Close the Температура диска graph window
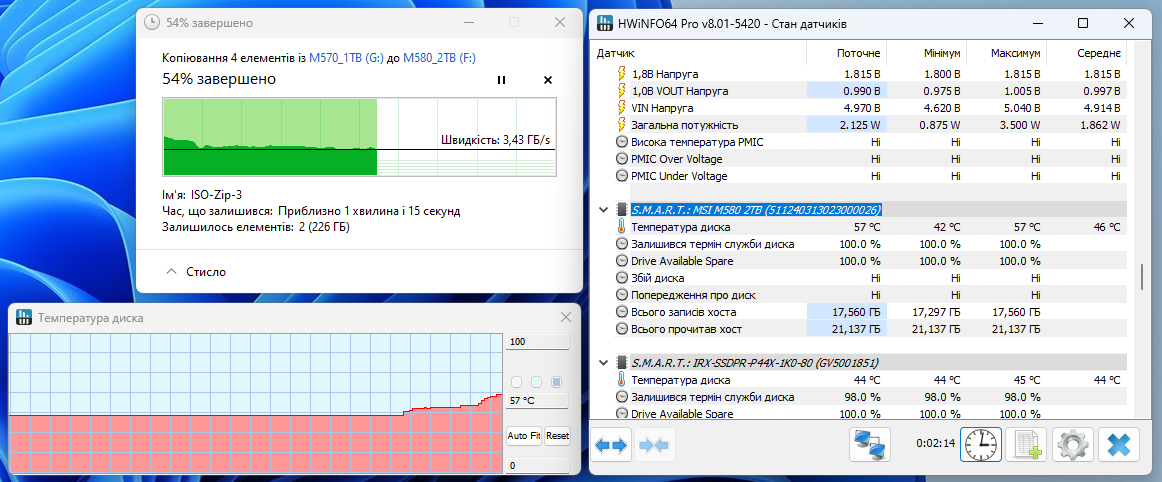The width and height of the screenshot is (1162, 482). click(x=565, y=317)
